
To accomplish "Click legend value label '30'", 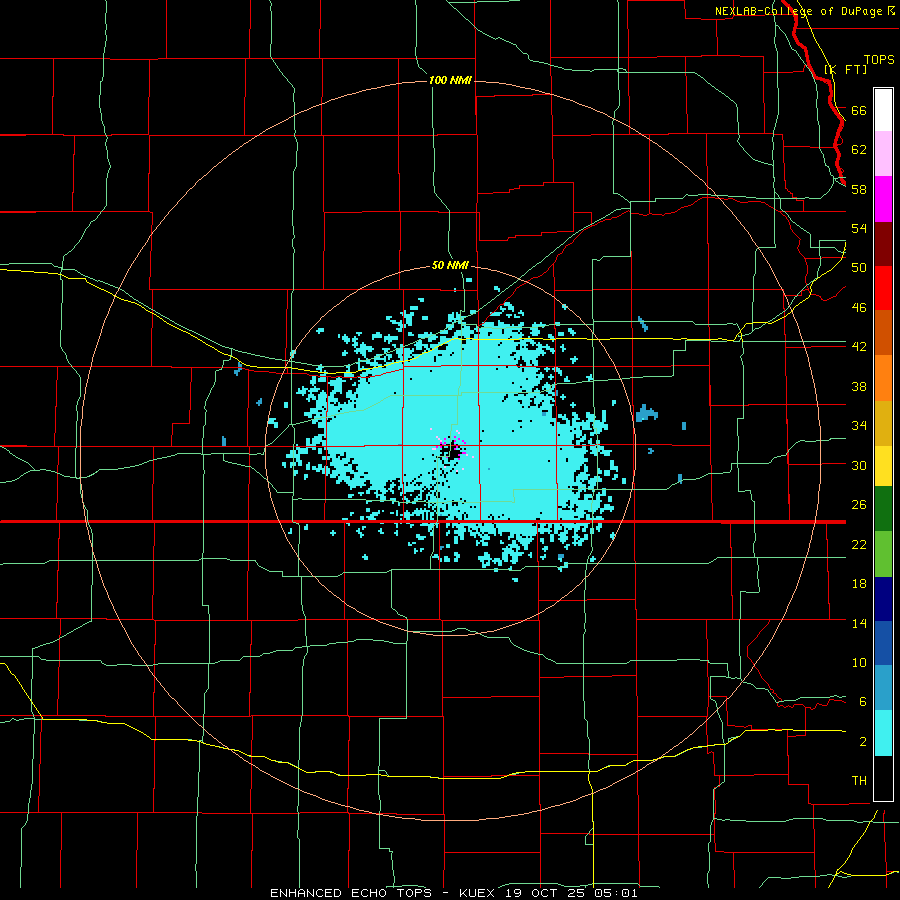I will point(859,465).
